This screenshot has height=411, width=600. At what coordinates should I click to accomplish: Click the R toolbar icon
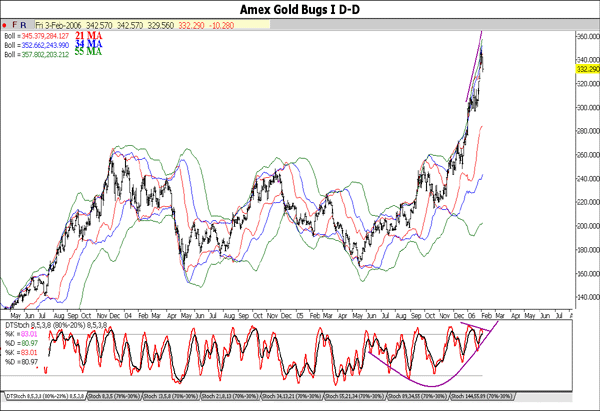point(23,25)
